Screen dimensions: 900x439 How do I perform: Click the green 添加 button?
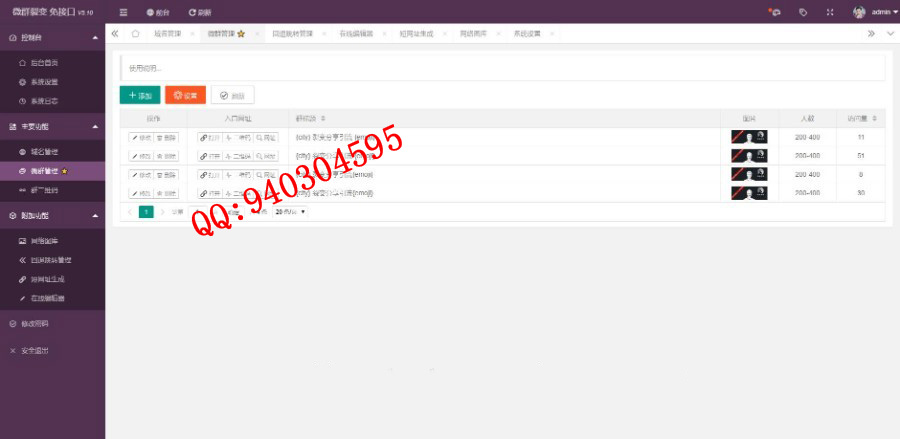click(x=139, y=95)
